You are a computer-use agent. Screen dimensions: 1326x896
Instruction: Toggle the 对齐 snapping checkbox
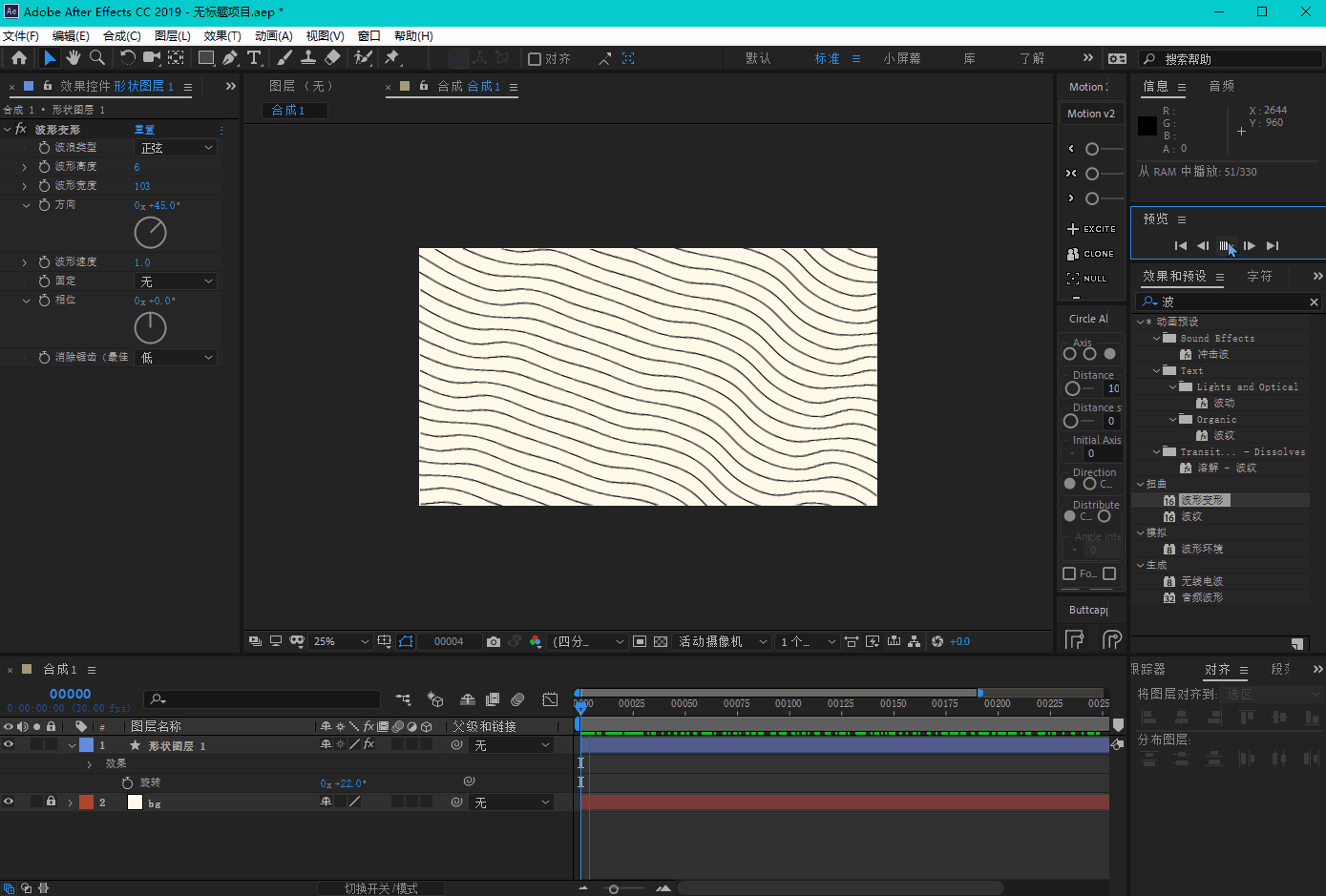point(535,59)
